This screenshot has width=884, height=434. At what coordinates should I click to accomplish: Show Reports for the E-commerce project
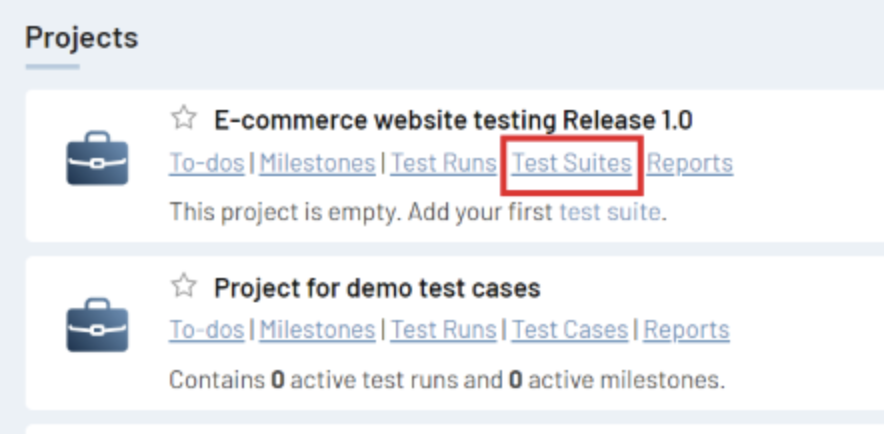(689, 163)
